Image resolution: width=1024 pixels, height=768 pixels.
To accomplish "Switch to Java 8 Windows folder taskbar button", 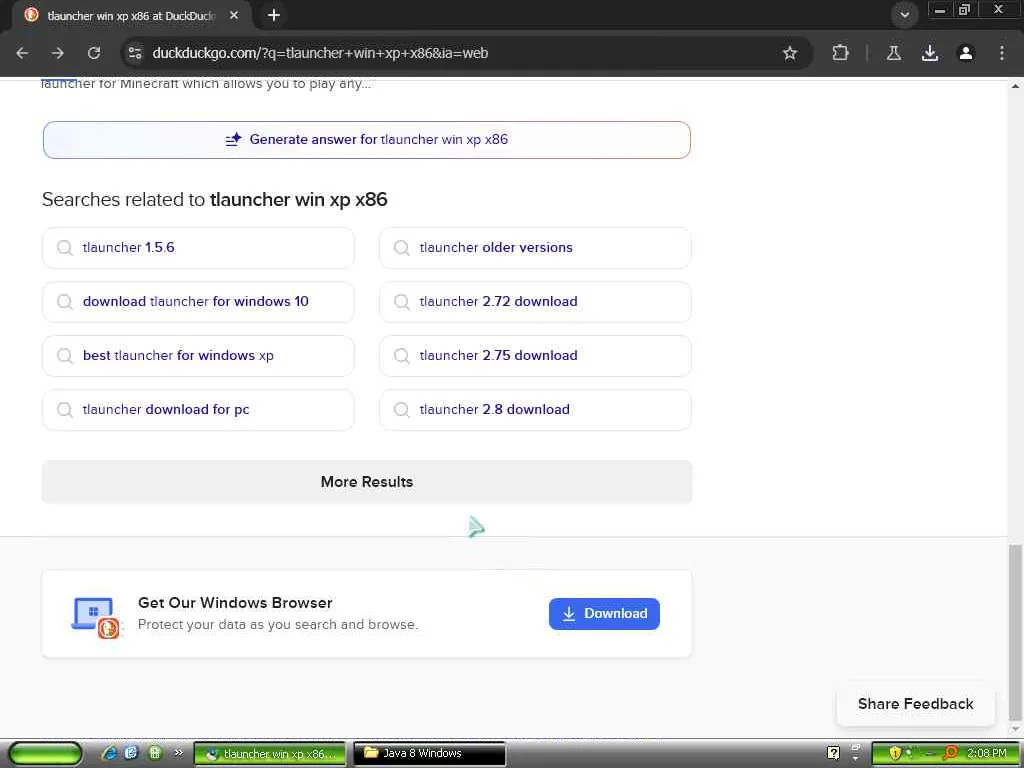I will pyautogui.click(x=430, y=754).
